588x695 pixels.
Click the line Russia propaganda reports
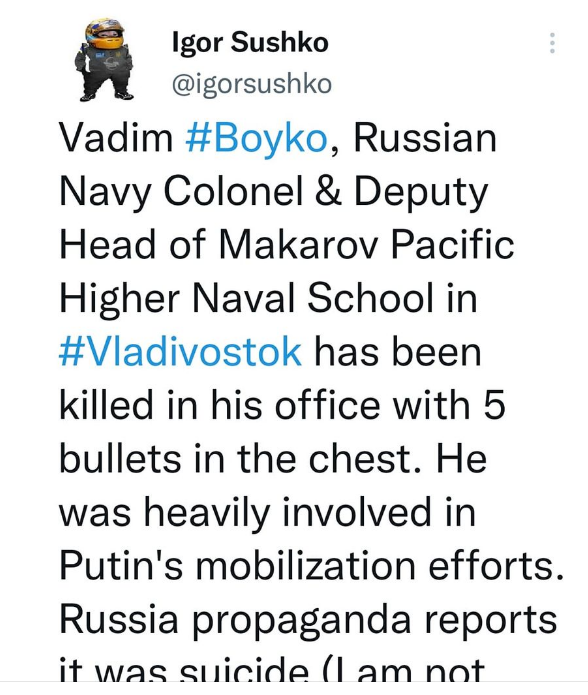point(308,621)
